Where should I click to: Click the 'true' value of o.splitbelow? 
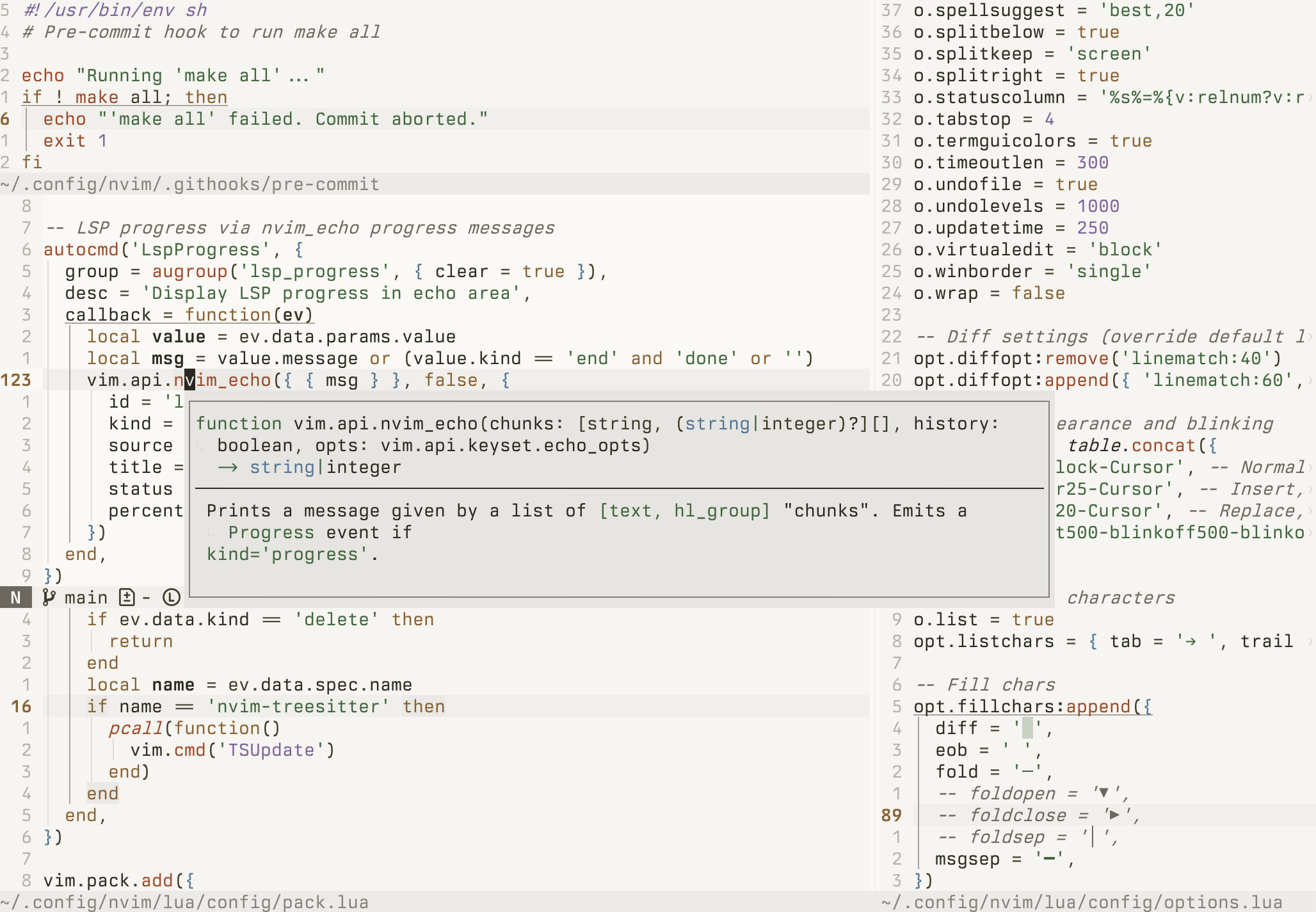[1098, 32]
